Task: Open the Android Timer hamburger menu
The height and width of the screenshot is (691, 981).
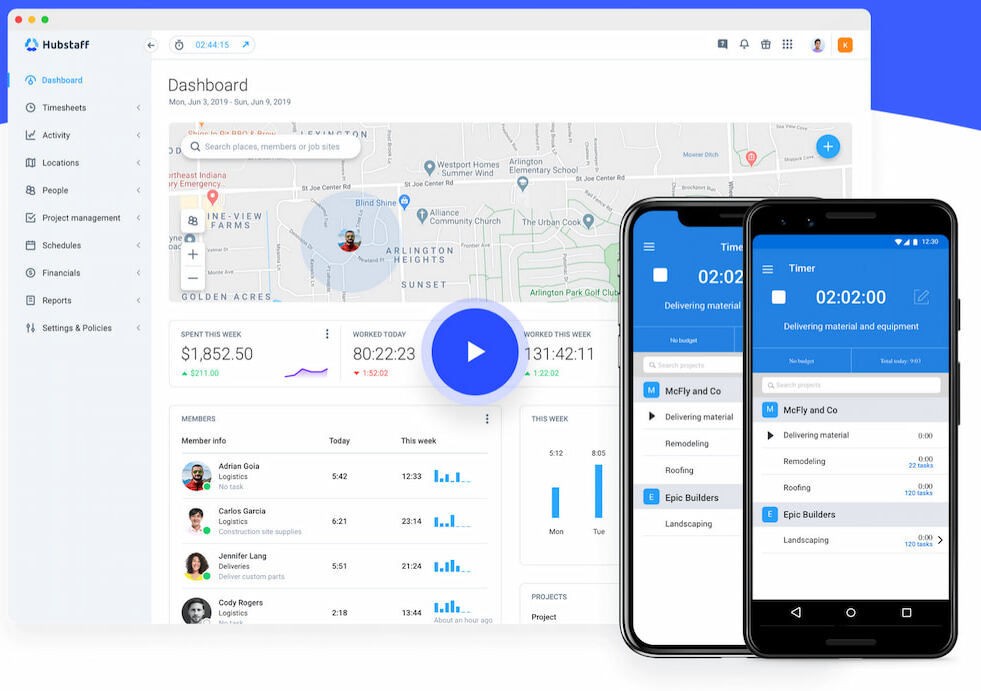Action: 768,269
